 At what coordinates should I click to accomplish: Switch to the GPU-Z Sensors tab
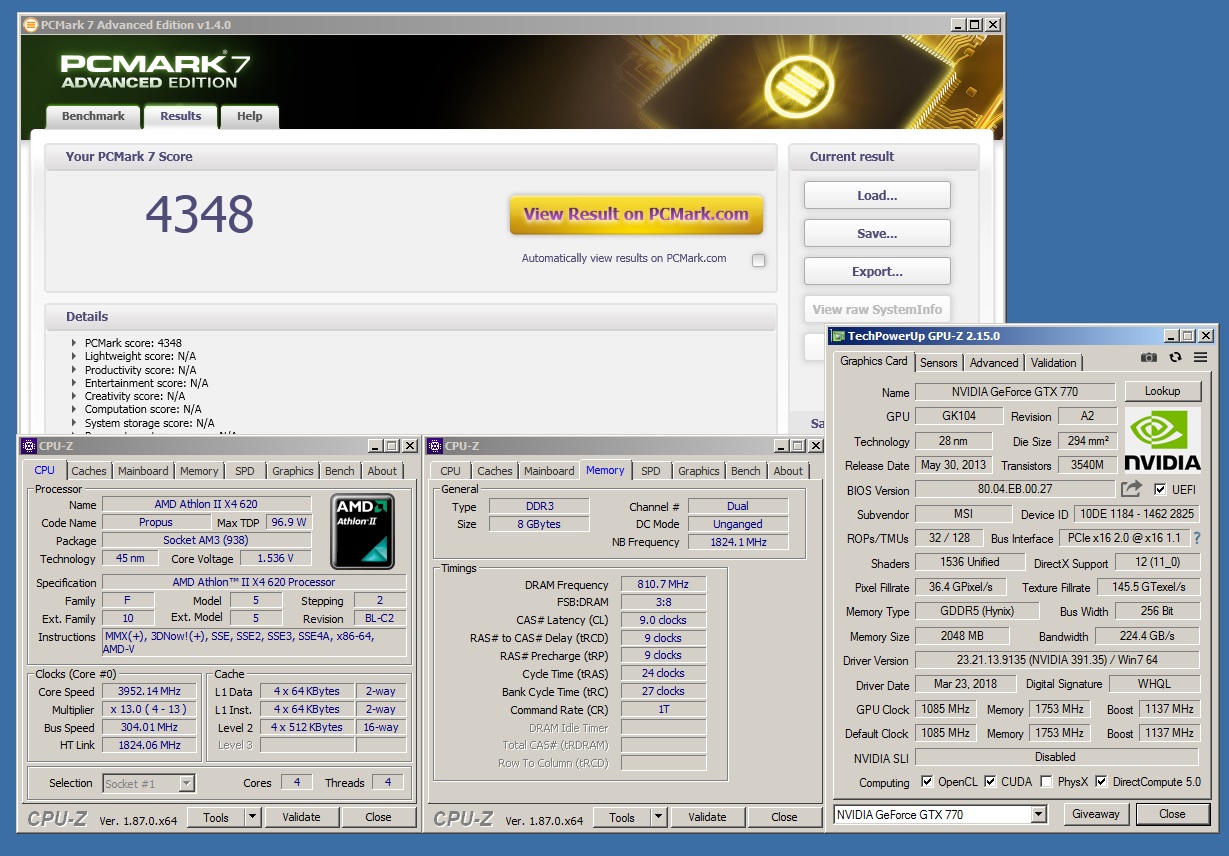pos(939,363)
